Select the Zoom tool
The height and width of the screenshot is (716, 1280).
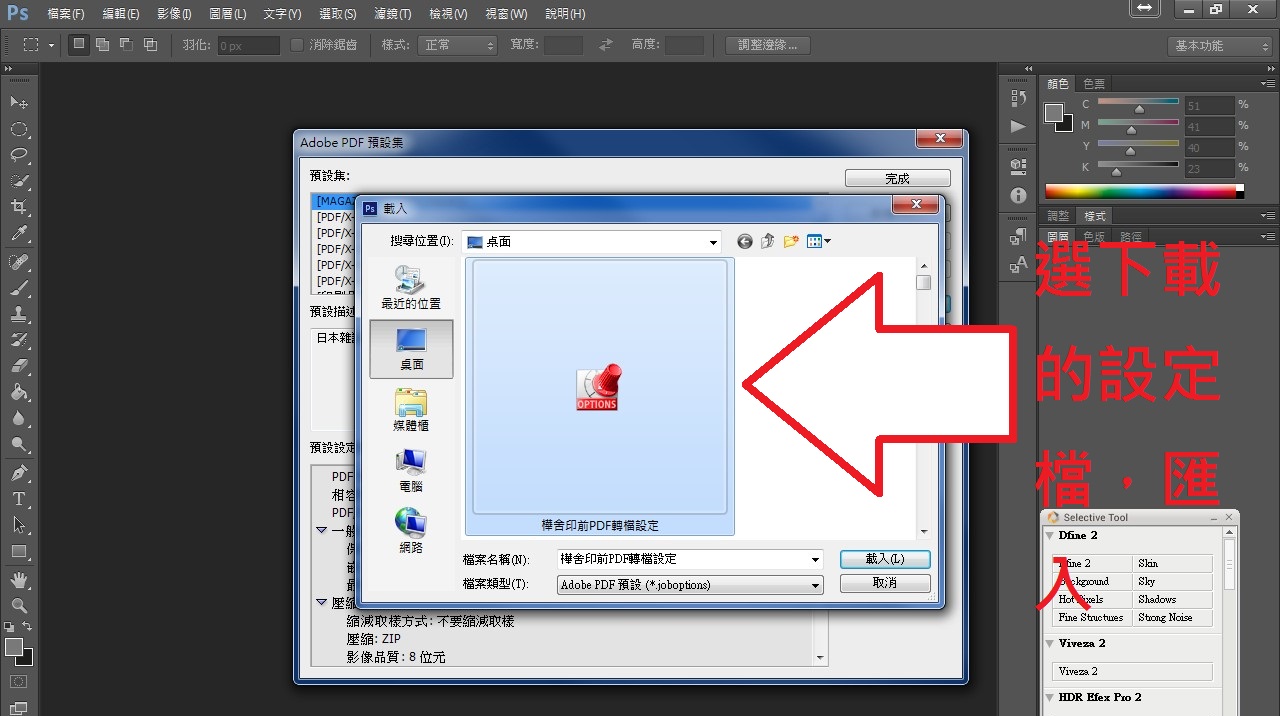click(19, 605)
